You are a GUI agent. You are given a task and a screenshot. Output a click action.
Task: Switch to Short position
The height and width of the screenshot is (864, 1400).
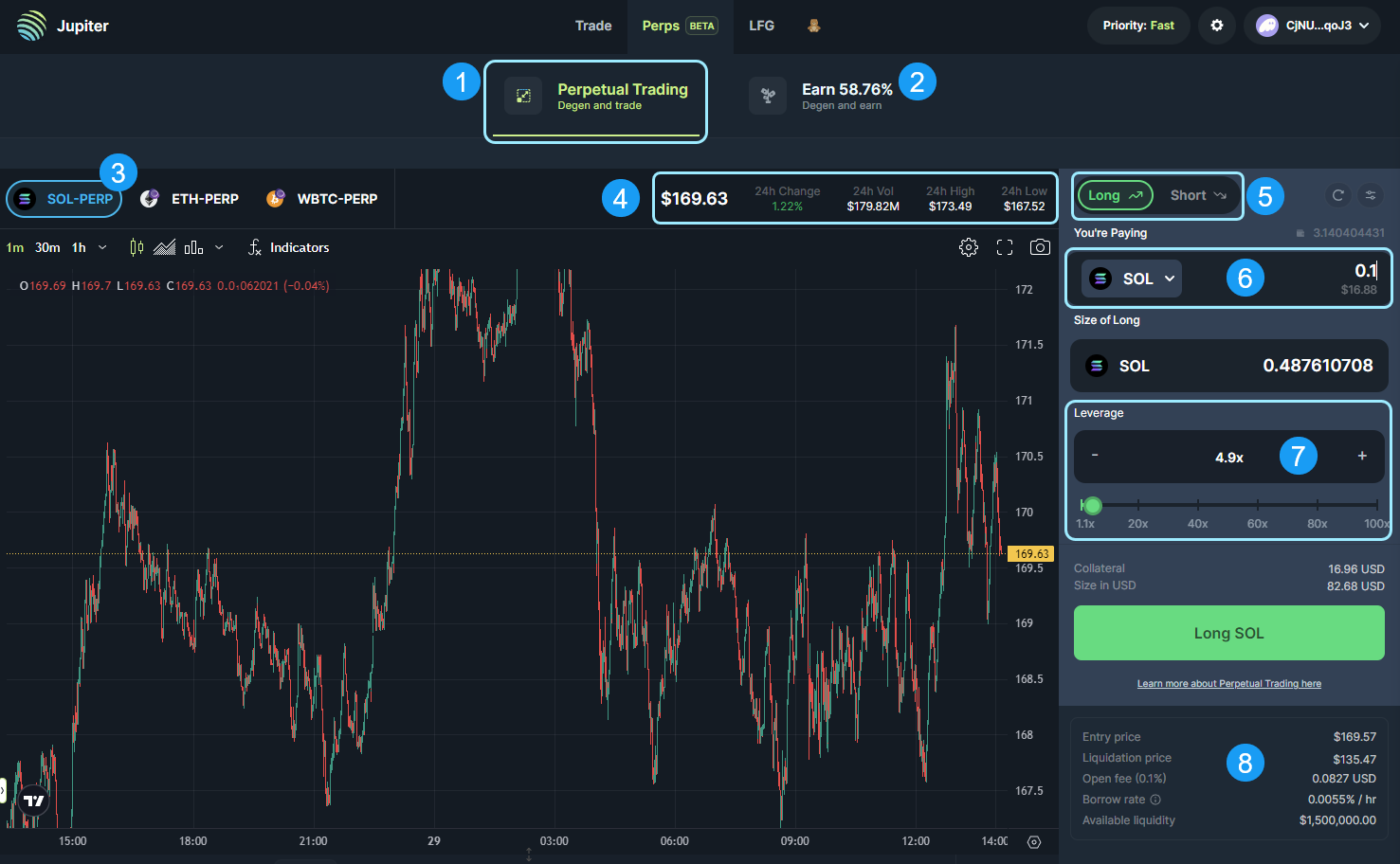[1198, 195]
